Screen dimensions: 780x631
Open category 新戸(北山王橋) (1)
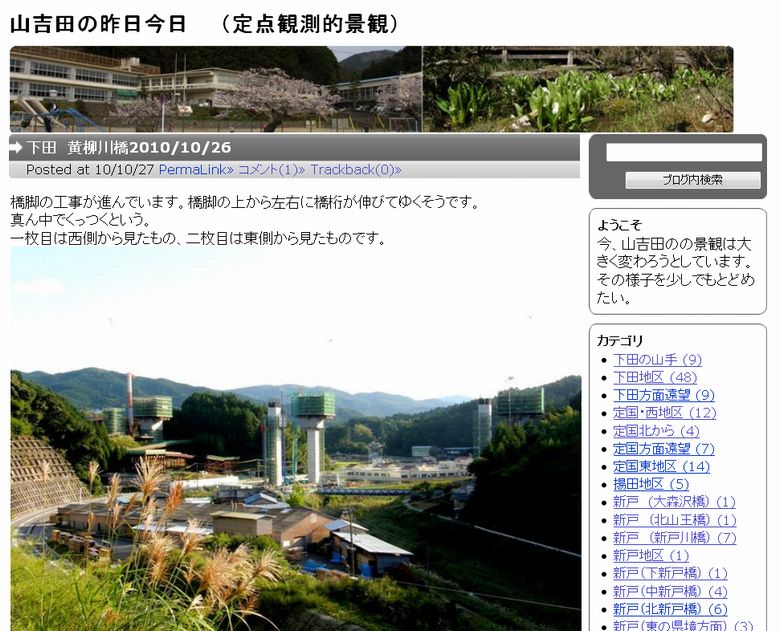click(x=675, y=521)
